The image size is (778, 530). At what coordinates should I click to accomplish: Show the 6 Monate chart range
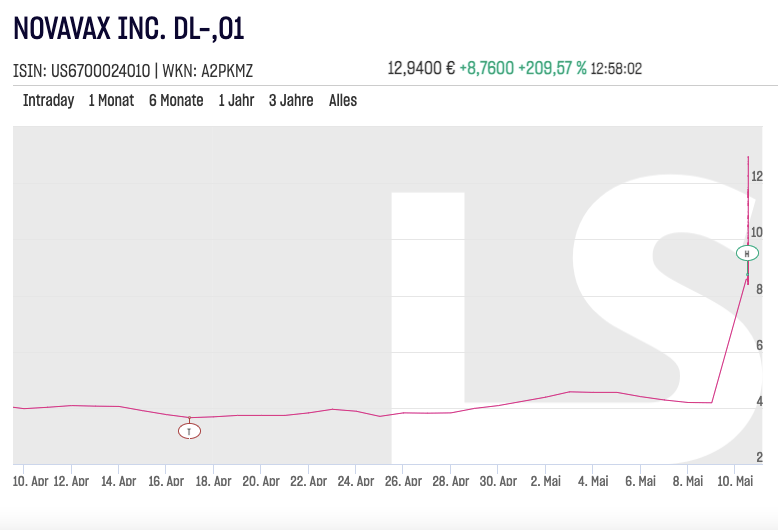tap(176, 101)
